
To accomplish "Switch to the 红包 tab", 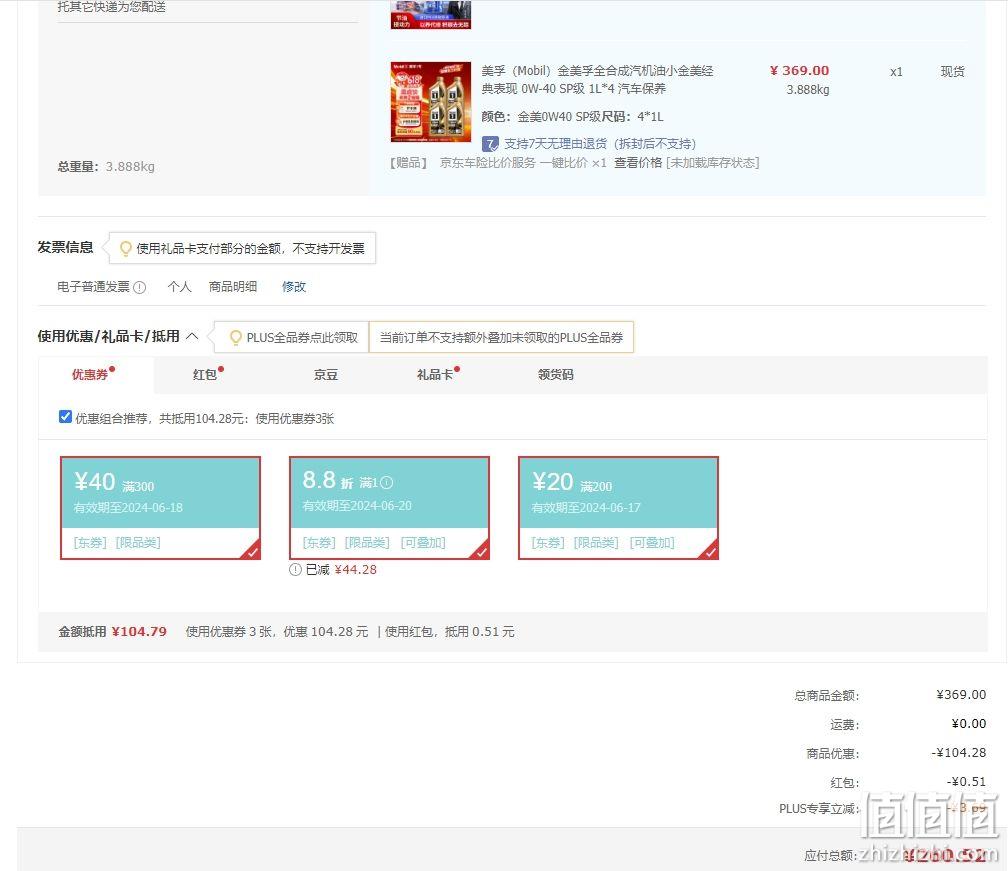I will [205, 375].
